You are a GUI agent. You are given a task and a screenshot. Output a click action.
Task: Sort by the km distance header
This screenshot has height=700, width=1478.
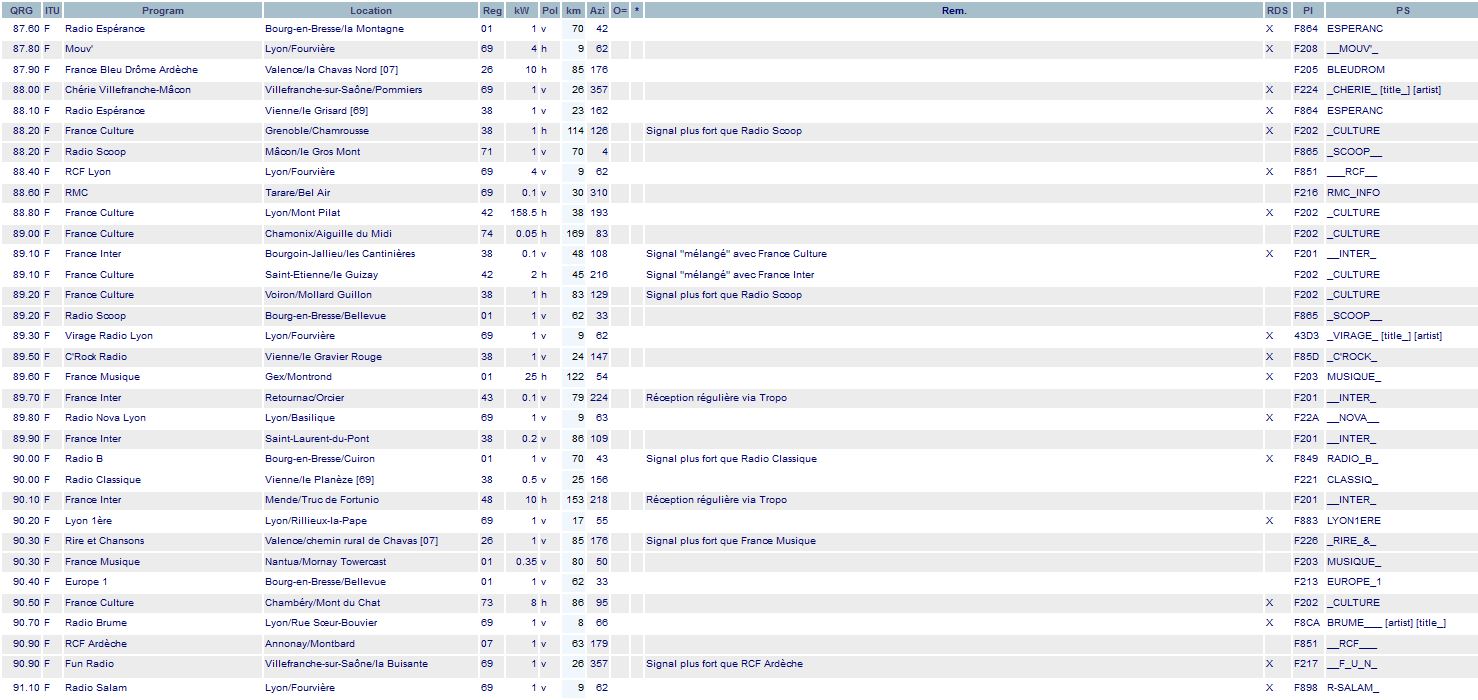(x=573, y=10)
